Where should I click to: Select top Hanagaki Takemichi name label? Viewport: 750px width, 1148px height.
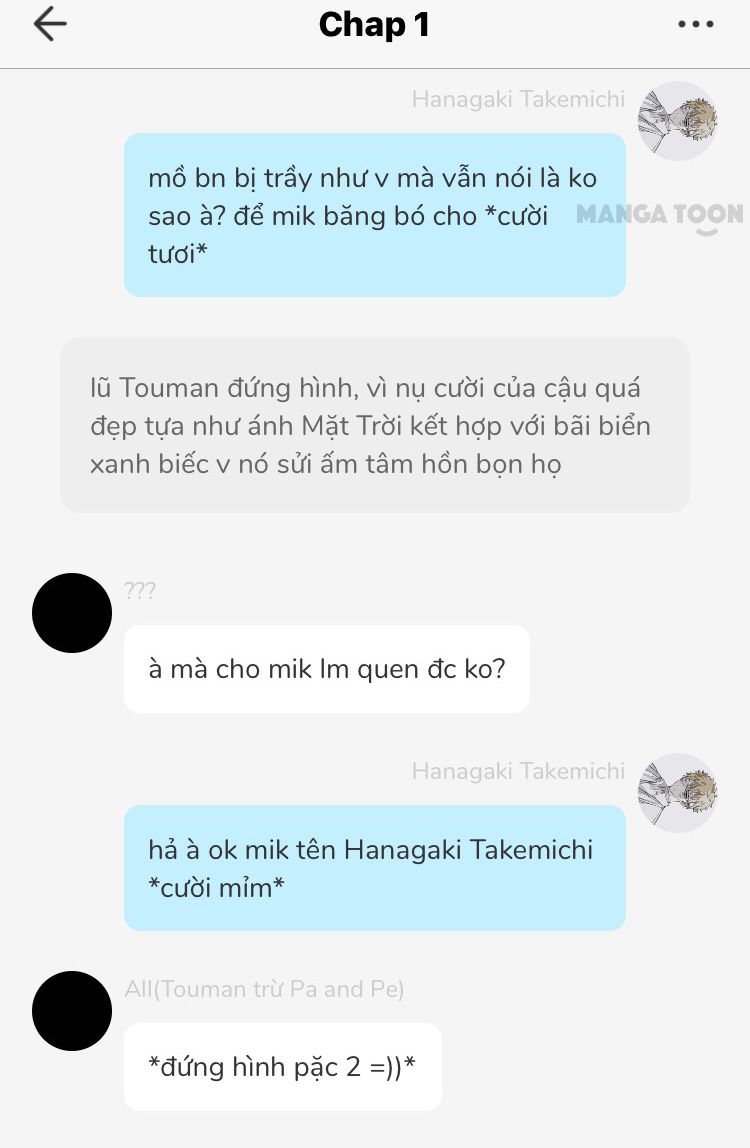coord(519,100)
